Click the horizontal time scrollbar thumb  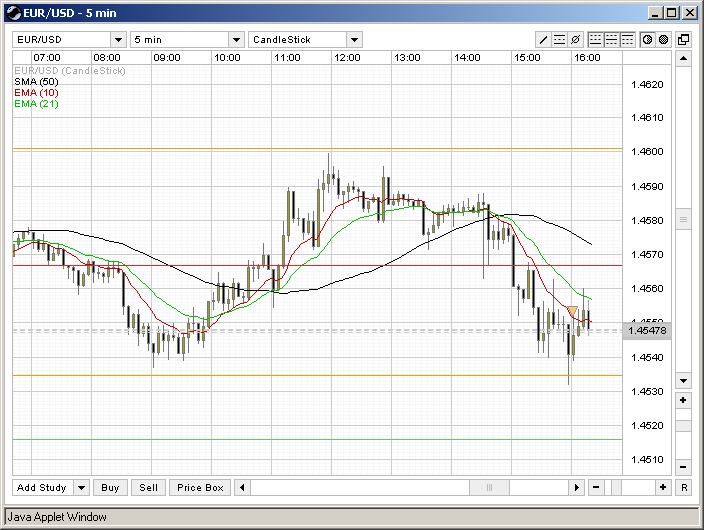[x=489, y=487]
